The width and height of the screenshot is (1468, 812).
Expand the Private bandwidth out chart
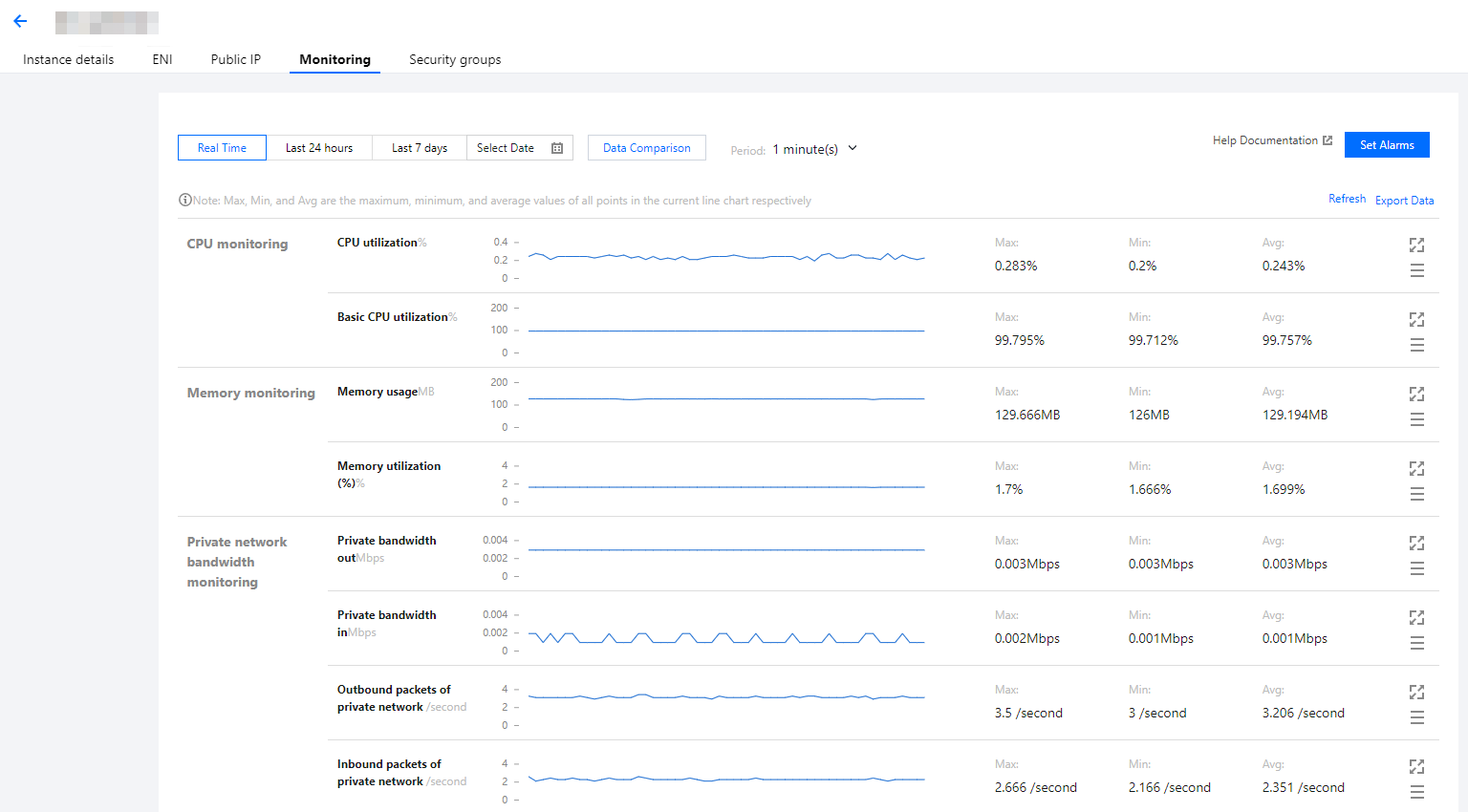pyautogui.click(x=1416, y=543)
